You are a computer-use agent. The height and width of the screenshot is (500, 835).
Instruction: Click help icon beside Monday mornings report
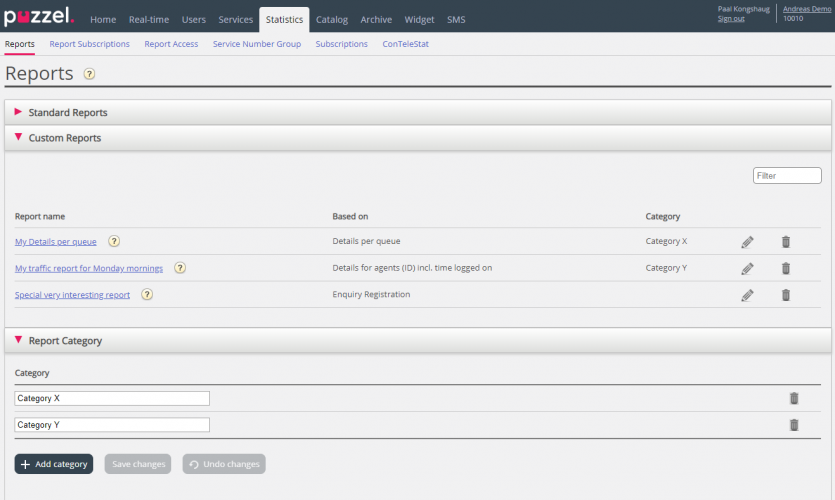[x=180, y=268]
